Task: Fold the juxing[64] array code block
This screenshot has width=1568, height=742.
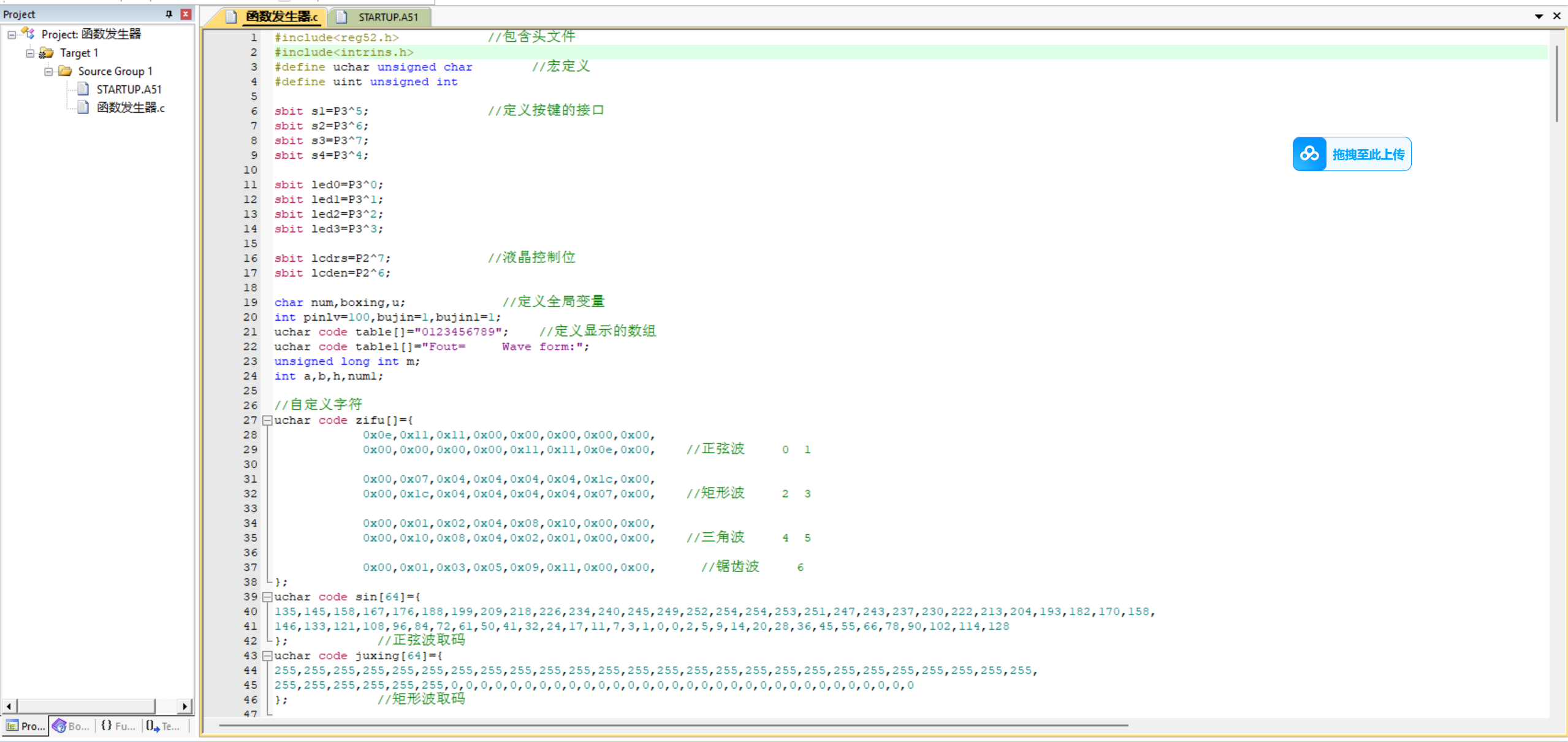Action: click(x=267, y=656)
